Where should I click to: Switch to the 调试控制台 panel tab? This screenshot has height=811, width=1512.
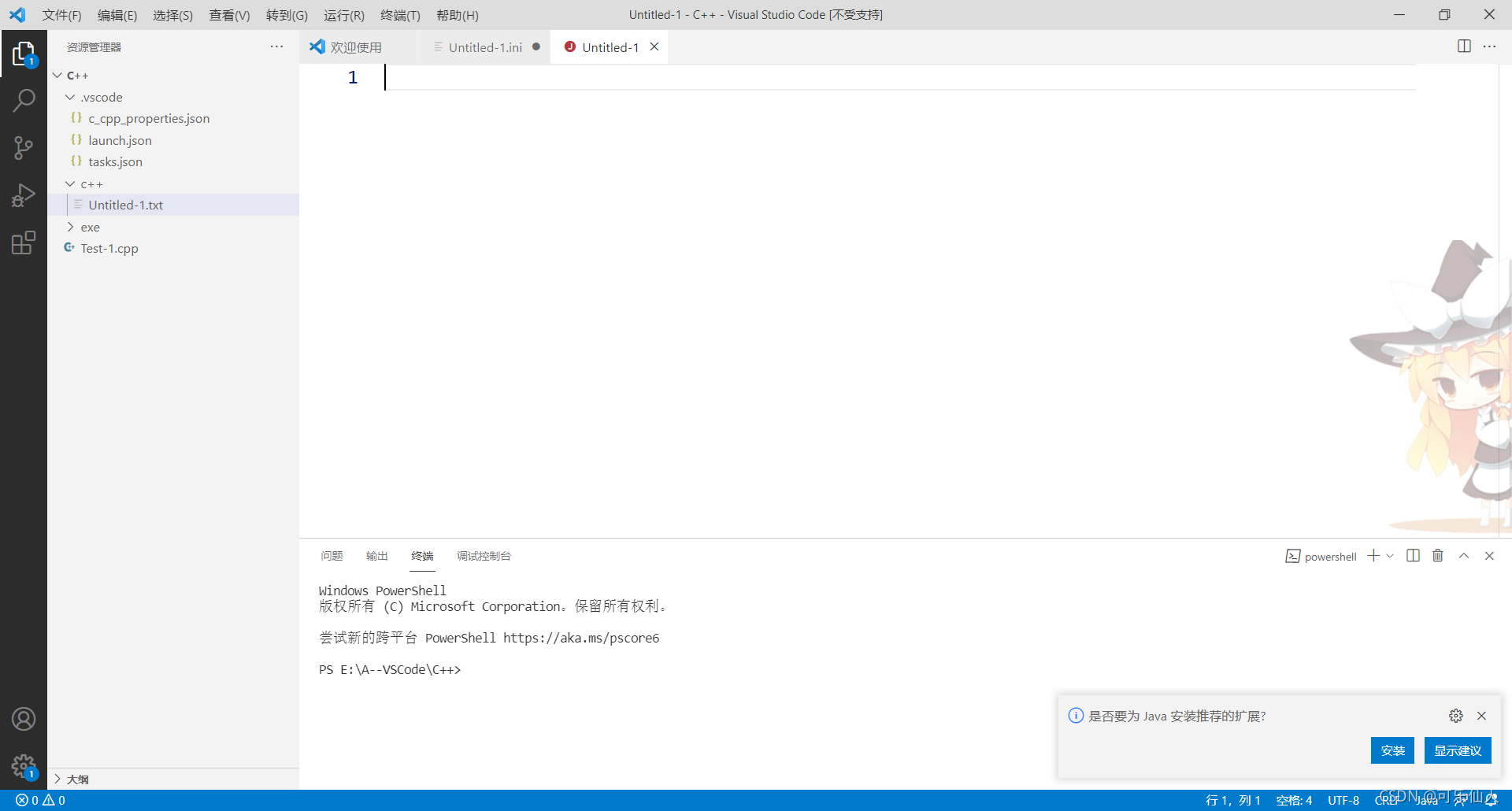(x=484, y=556)
